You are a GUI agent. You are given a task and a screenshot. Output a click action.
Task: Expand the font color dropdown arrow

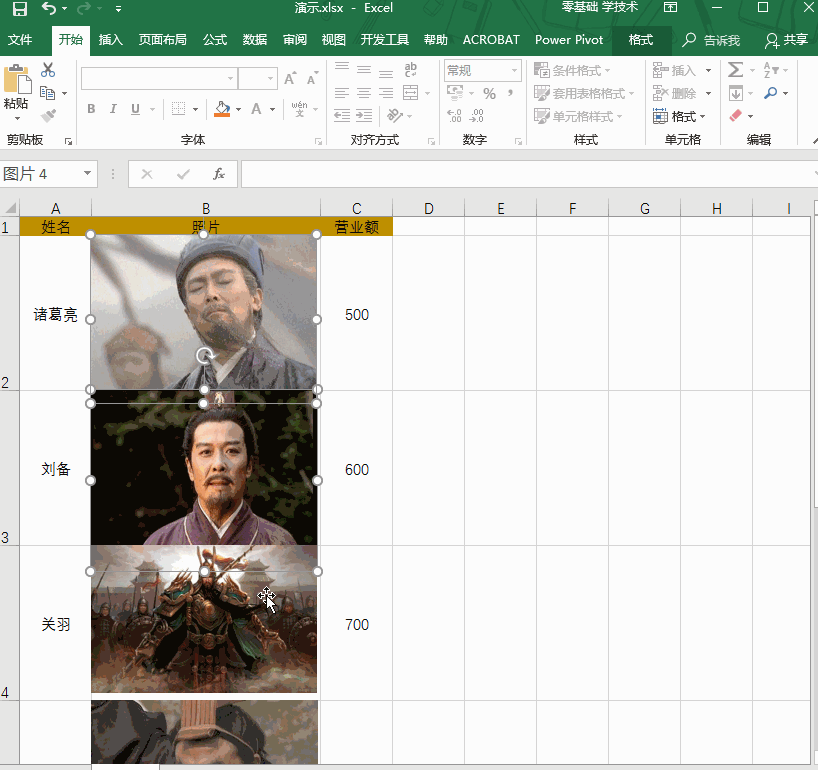tap(272, 109)
